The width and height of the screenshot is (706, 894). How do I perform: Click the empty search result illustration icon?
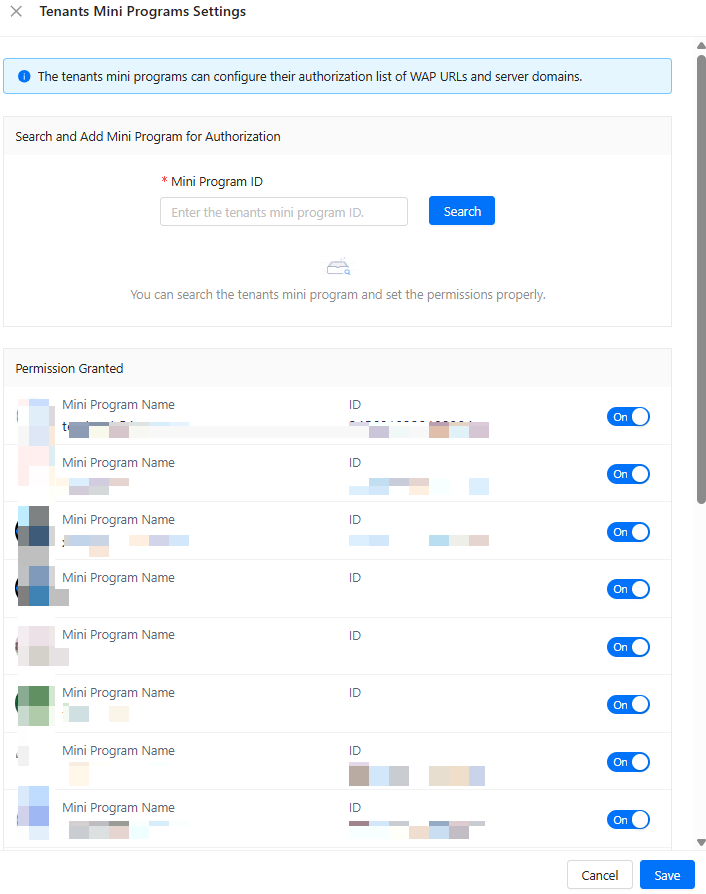(x=338, y=267)
